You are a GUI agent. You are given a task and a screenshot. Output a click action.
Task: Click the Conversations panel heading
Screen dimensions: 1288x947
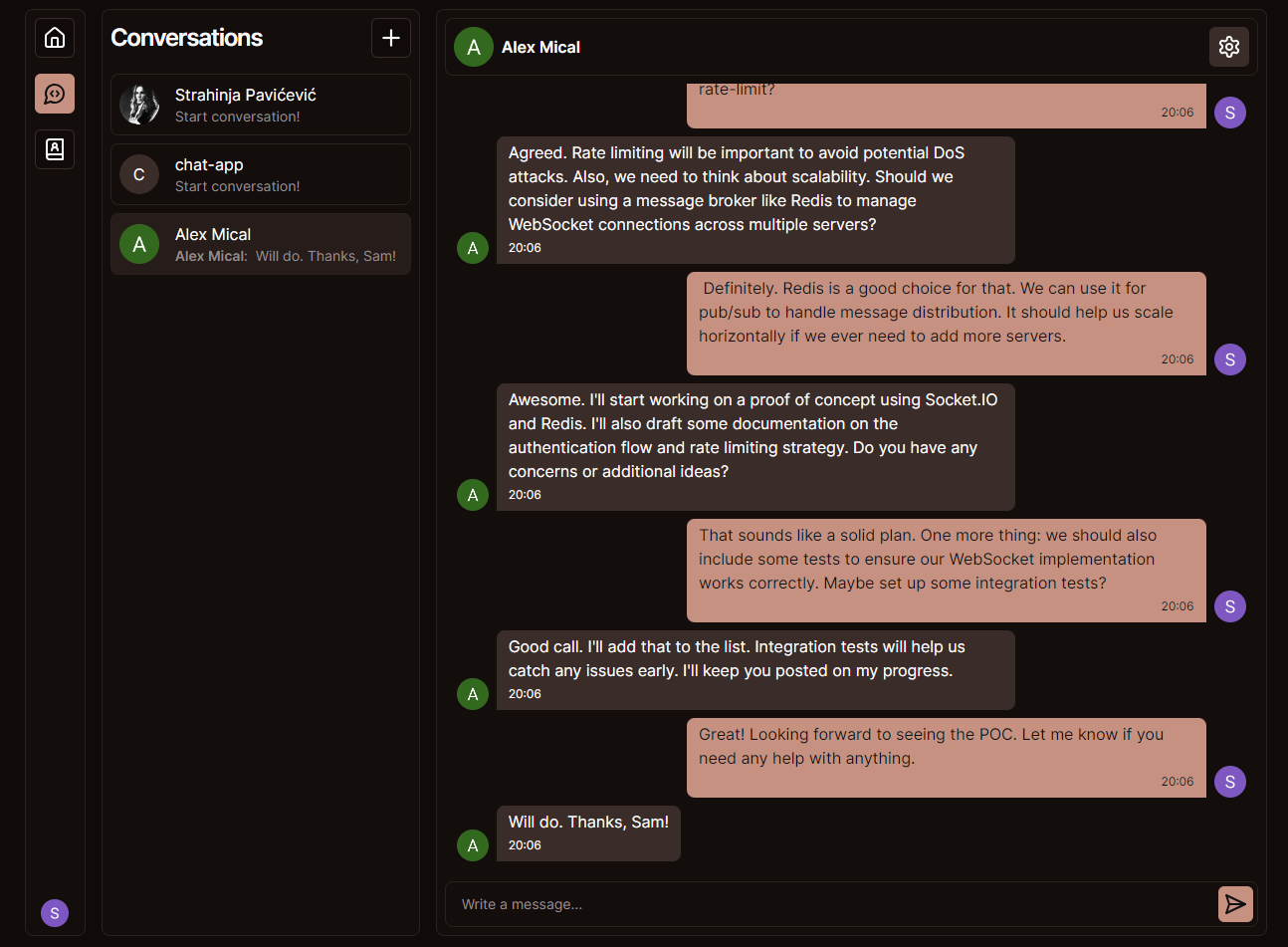tap(187, 38)
